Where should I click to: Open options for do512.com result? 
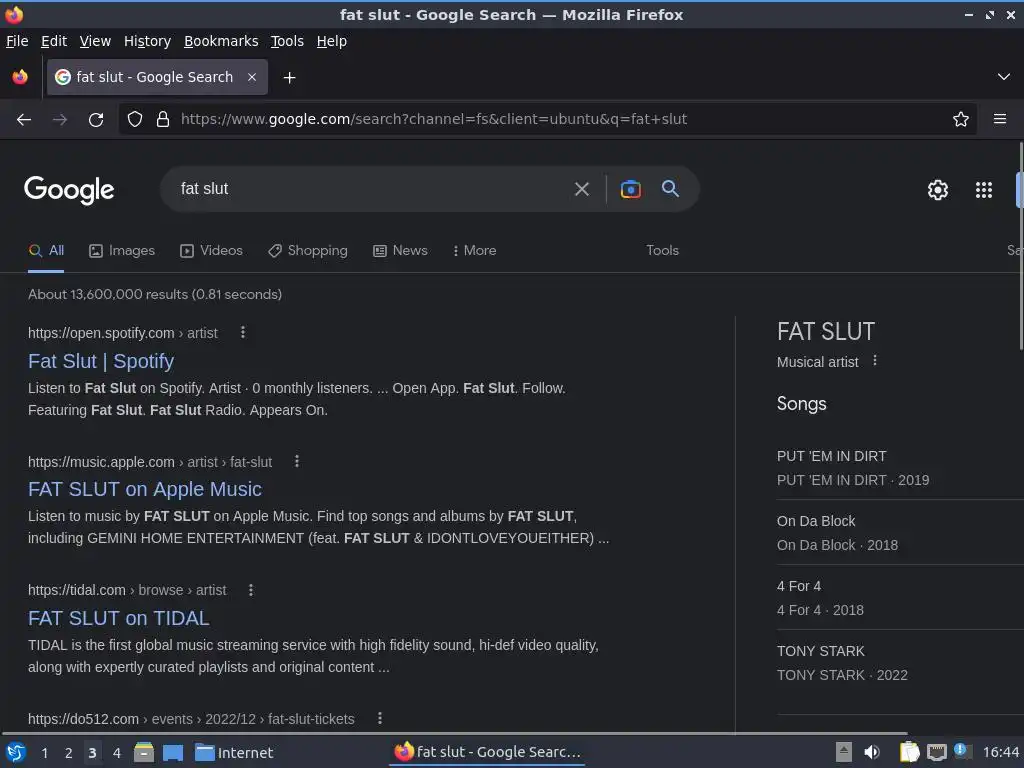379,718
